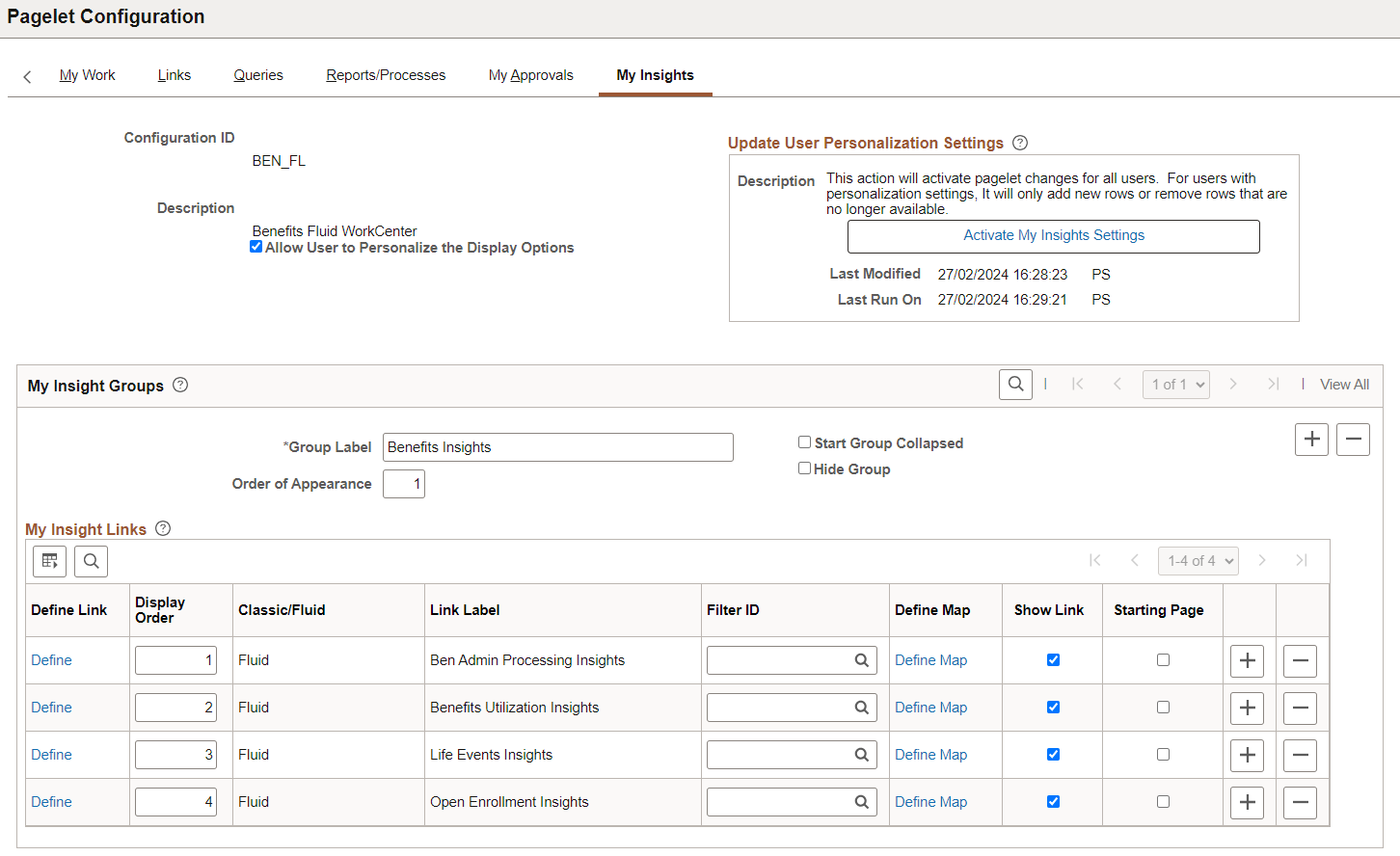Click help icon next to Update User Personalization Settings
Screen dimensions: 1400x856
(x=1019, y=143)
